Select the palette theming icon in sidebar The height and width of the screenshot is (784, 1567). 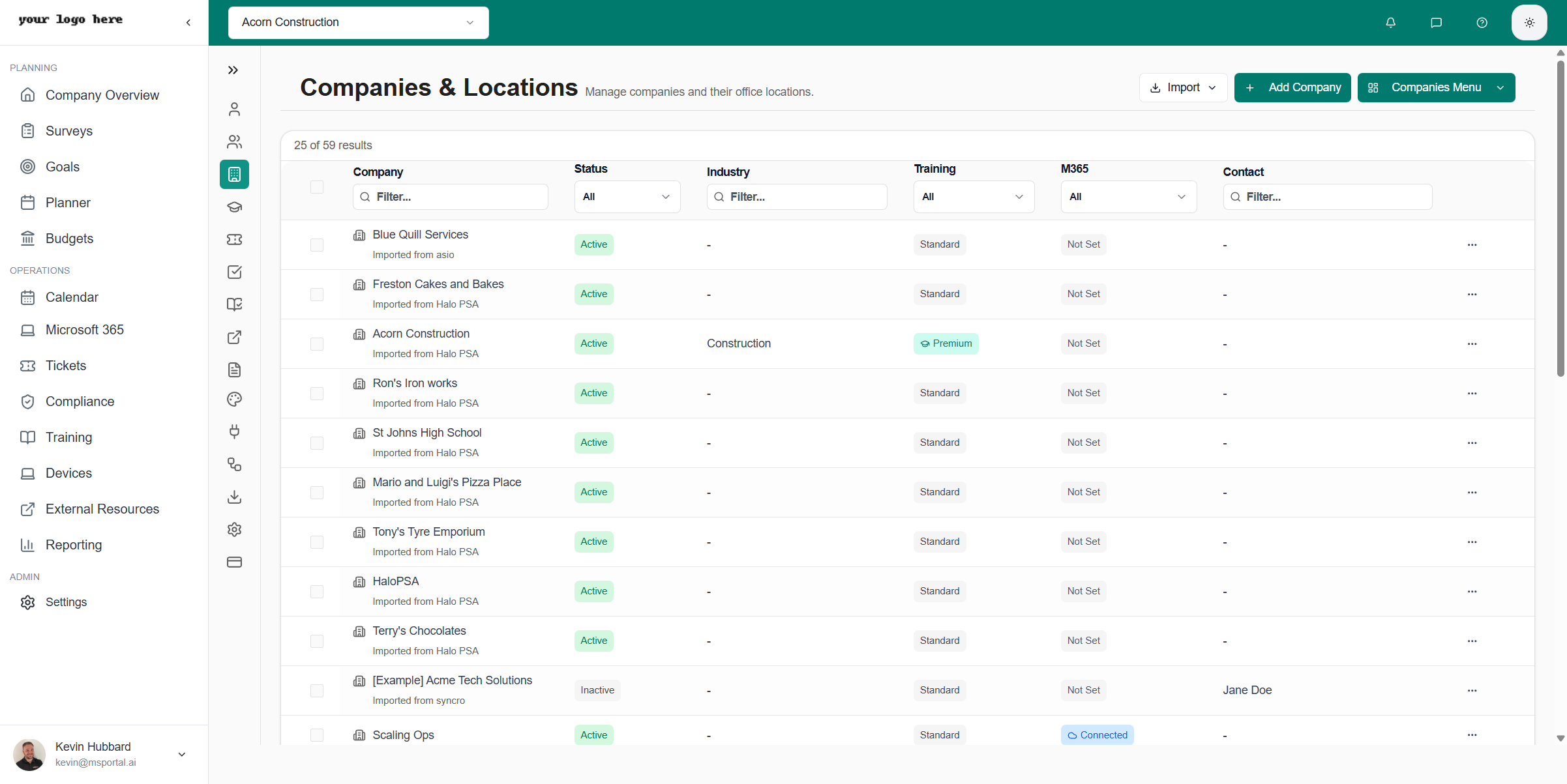[x=234, y=399]
